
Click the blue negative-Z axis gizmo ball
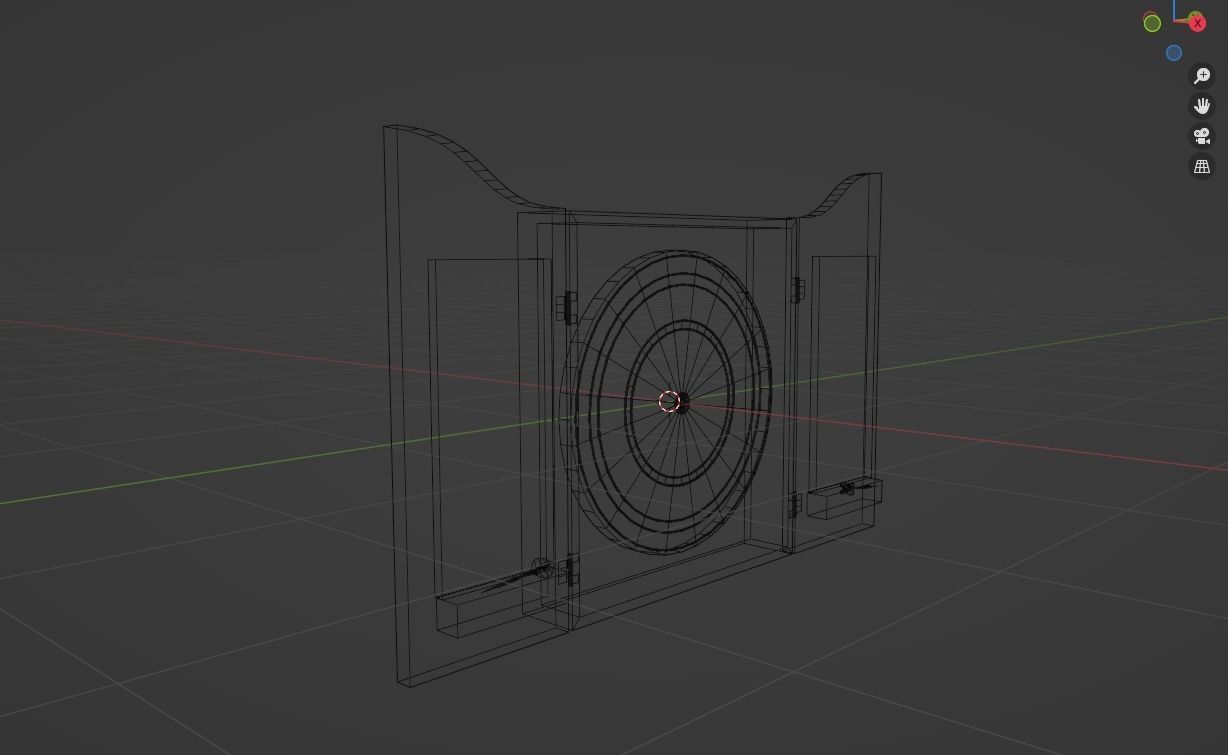click(x=1174, y=53)
